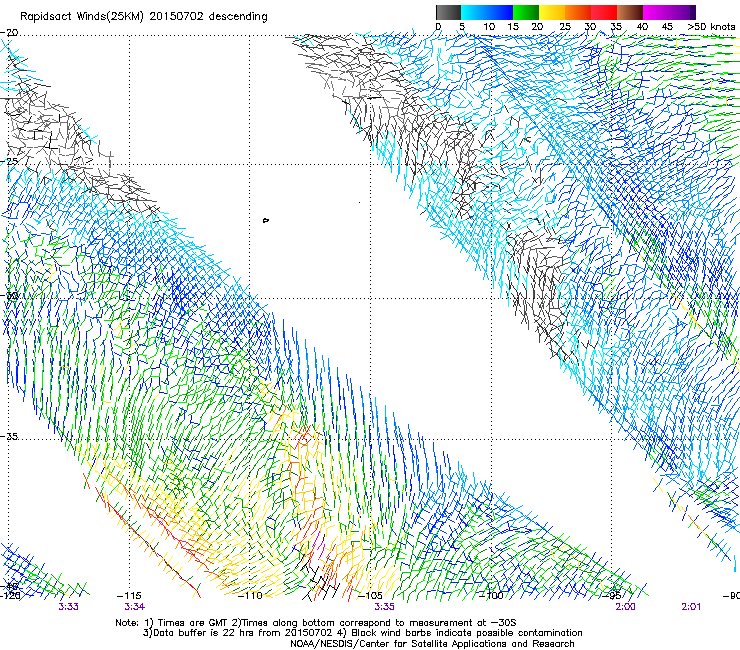Click the '-95' longitude label
The image size is (740, 650).
click(614, 595)
